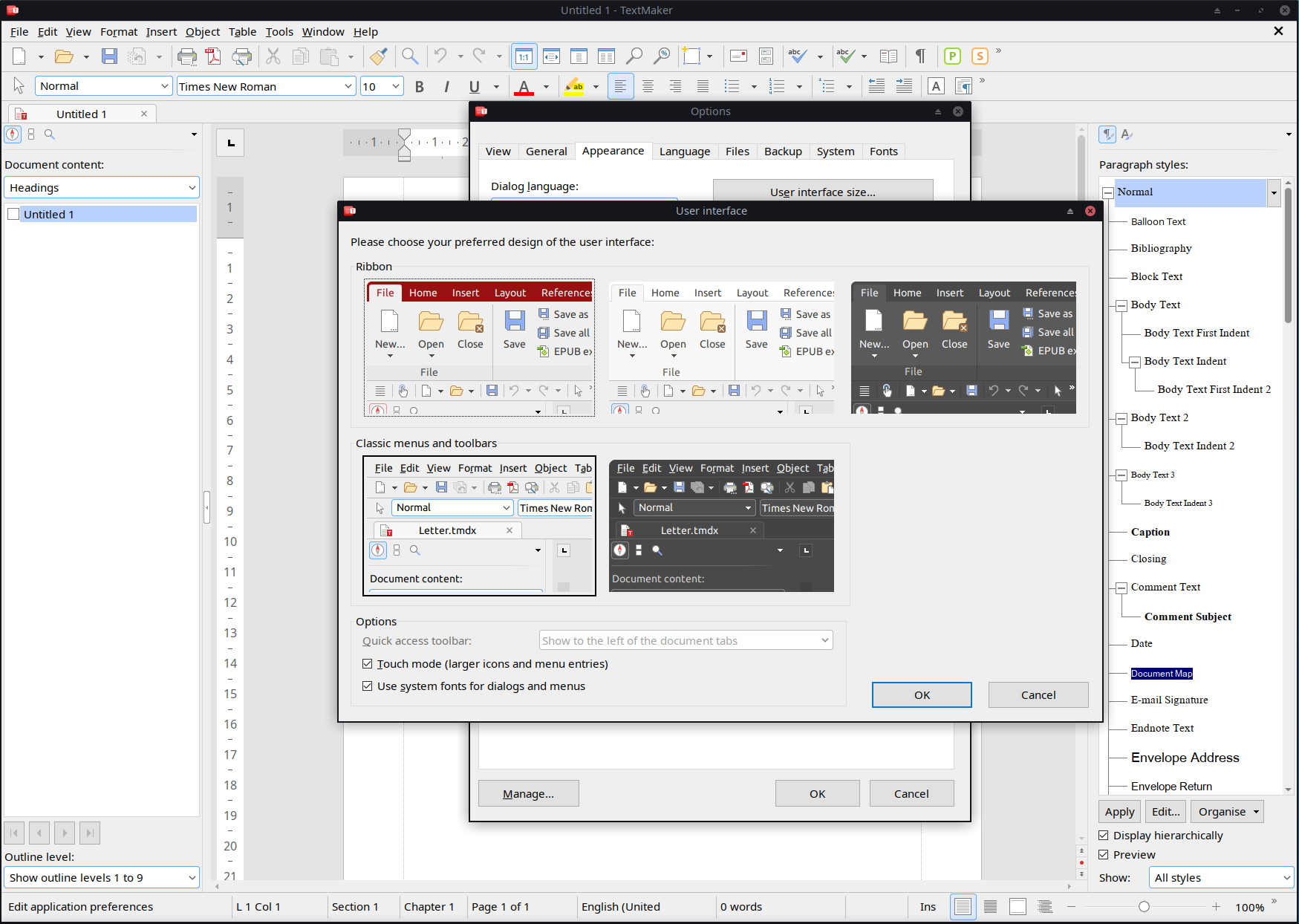Viewport: 1299px width, 924px height.
Task: Select the Format painter brush icon
Action: click(379, 56)
